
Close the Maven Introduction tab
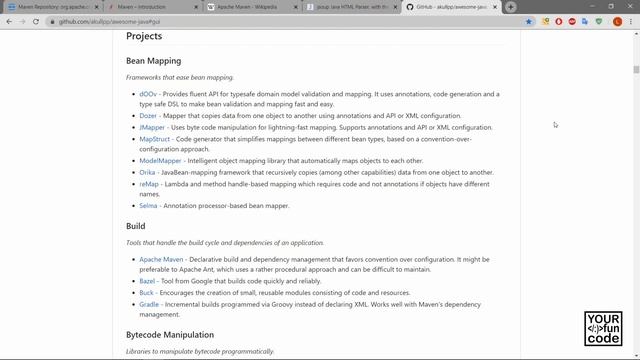[x=196, y=7]
